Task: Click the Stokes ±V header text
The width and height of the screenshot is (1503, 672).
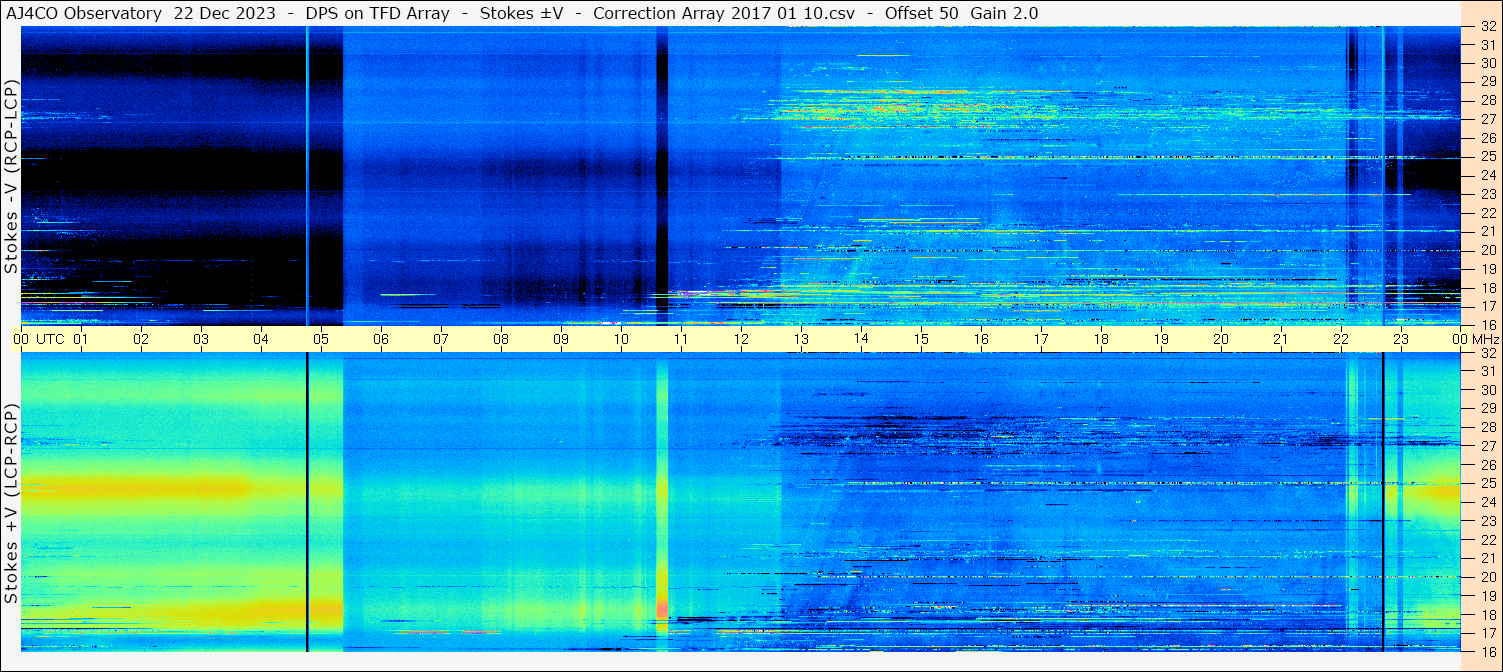Action: click(522, 13)
